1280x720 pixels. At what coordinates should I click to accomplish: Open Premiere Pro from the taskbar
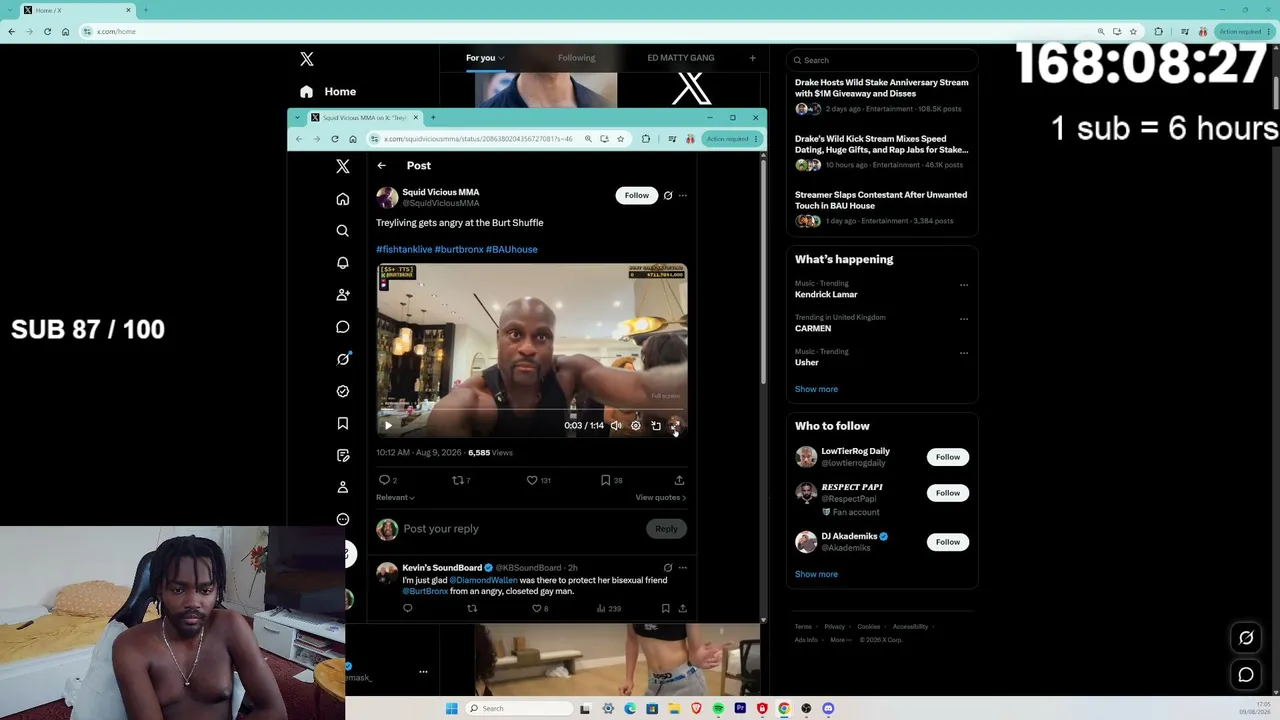pyautogui.click(x=740, y=708)
